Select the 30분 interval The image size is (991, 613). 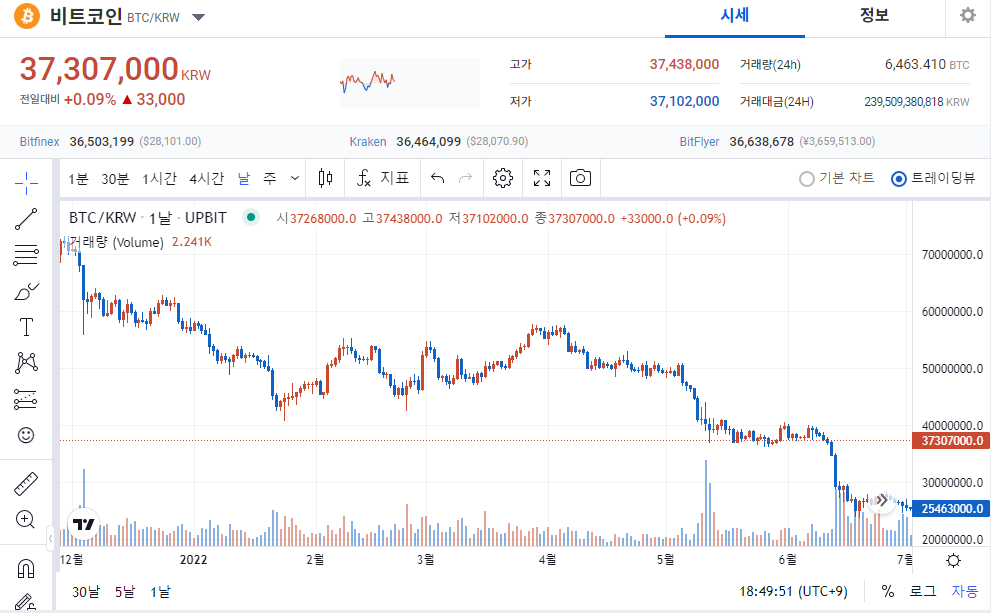[x=115, y=179]
